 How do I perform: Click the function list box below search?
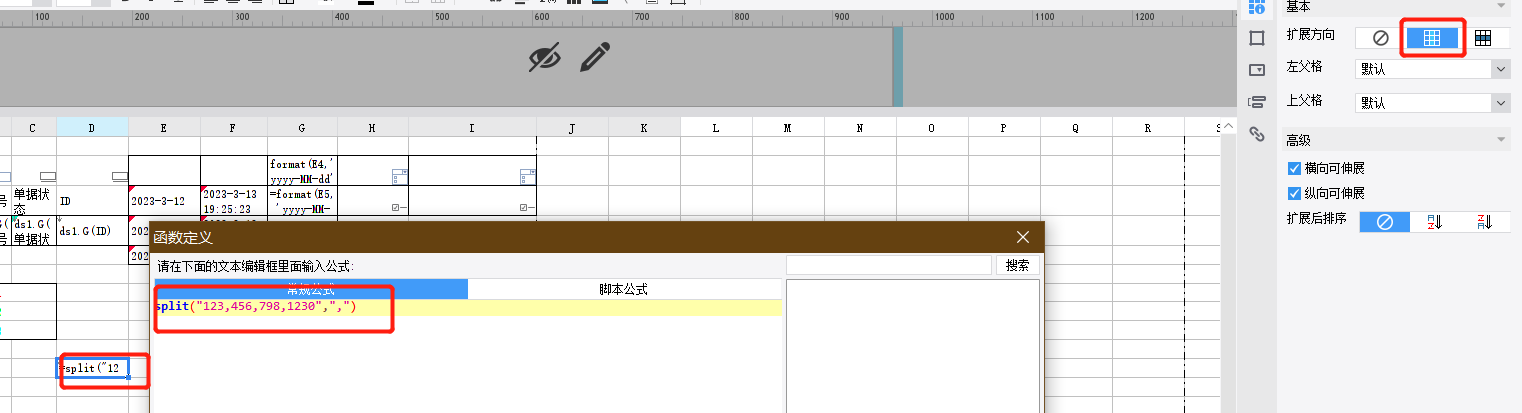pos(912,346)
